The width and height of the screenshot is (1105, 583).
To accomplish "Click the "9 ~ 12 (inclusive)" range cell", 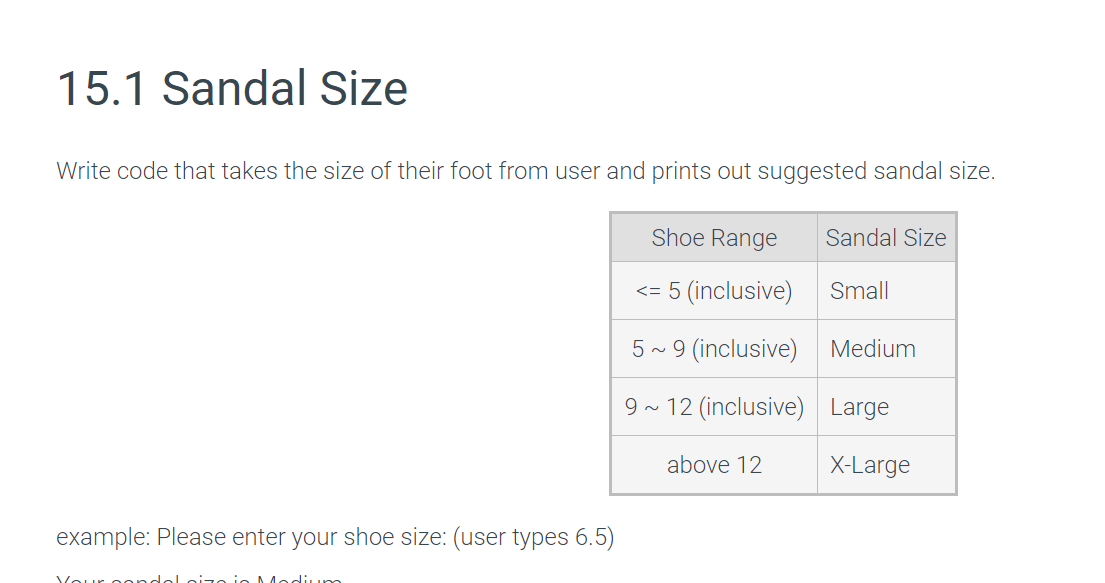I will pos(714,407).
